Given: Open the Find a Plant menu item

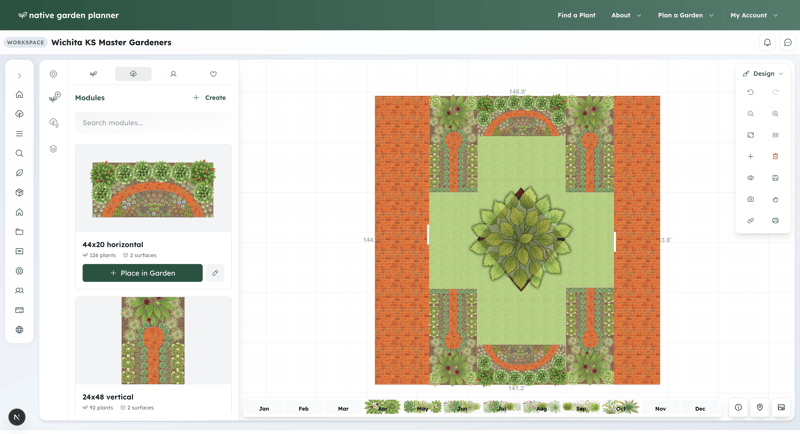Looking at the screenshot, I should [x=576, y=15].
